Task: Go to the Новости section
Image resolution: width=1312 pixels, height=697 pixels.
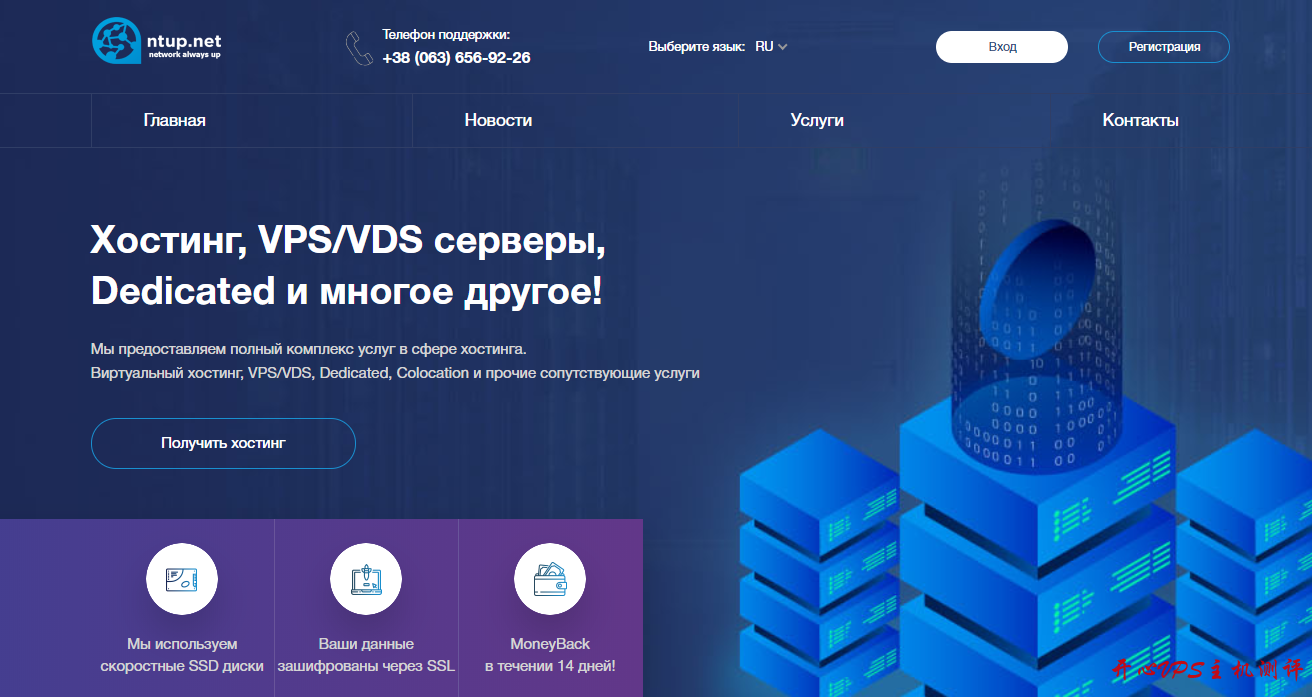Action: click(x=498, y=120)
